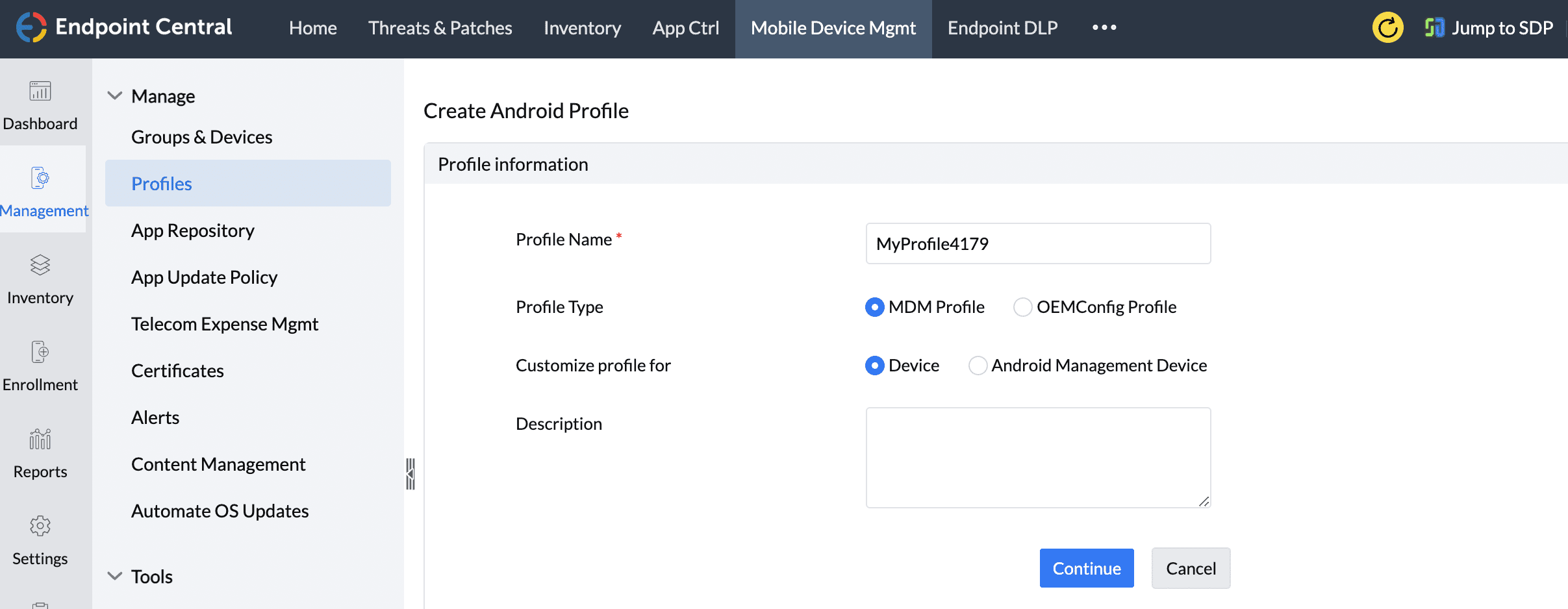Choose the Android Management Device option
Screen dimensions: 1568x609
(978, 366)
